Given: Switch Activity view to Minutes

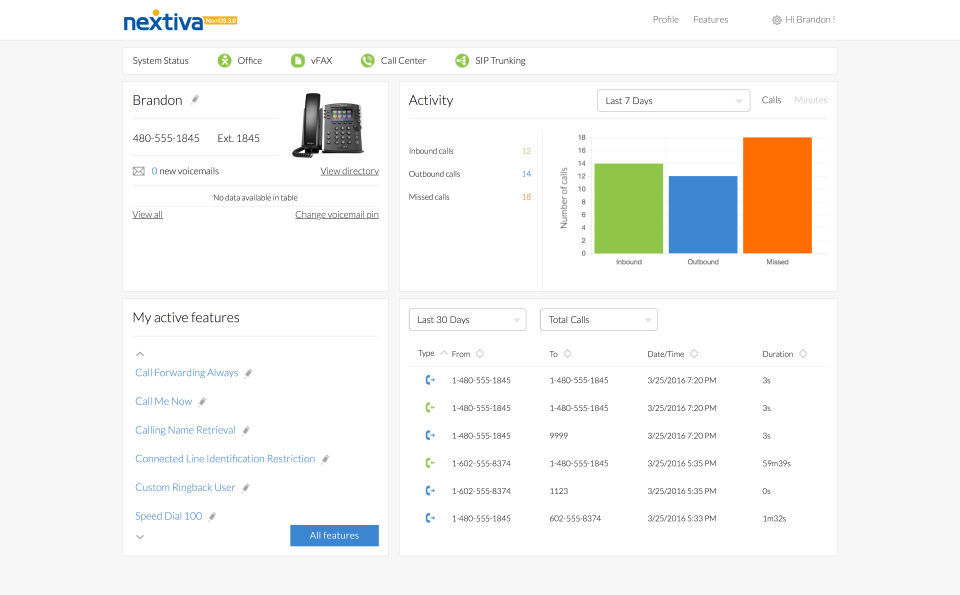Looking at the screenshot, I should click(x=811, y=100).
